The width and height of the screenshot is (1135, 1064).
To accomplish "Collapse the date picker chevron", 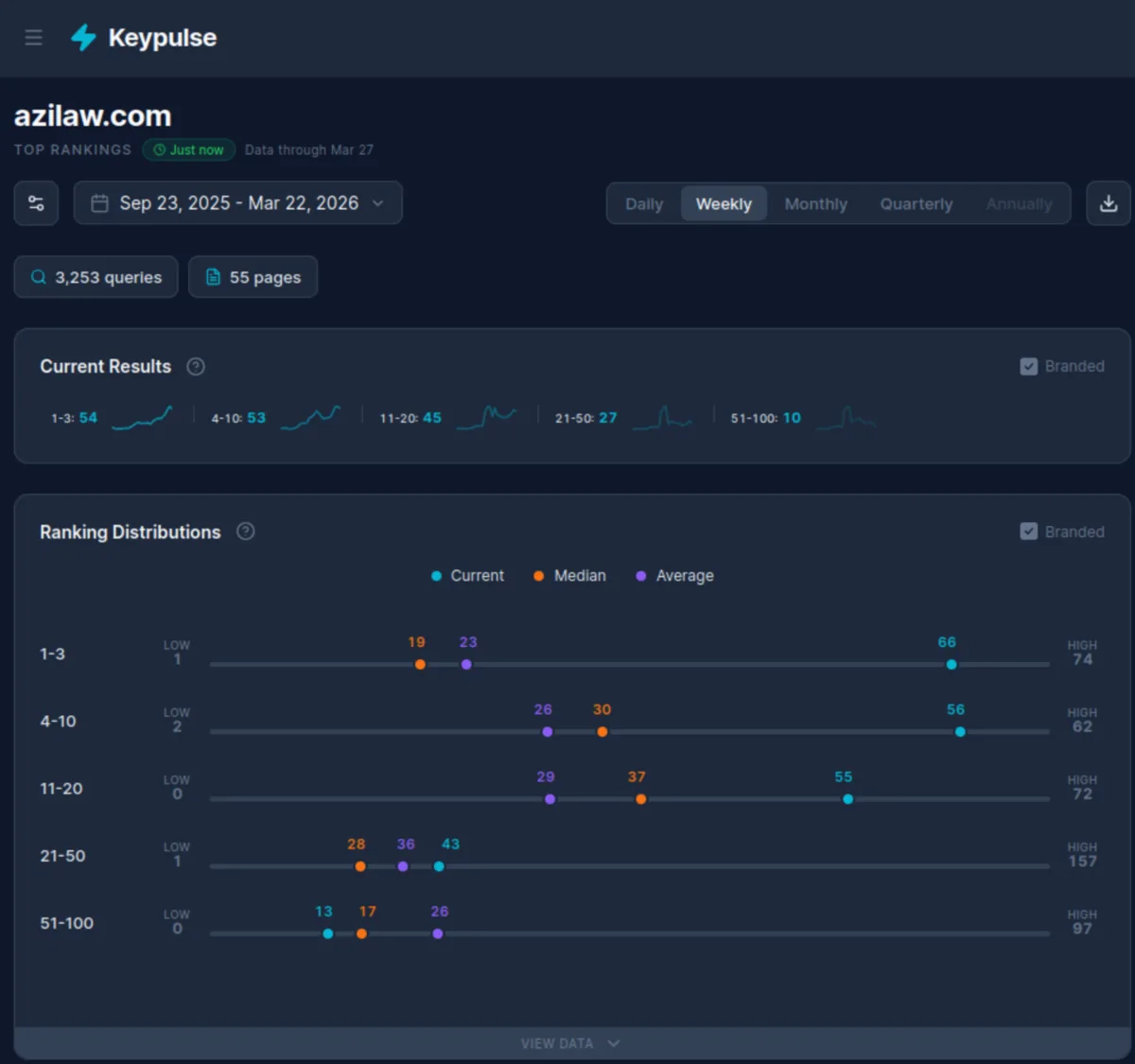I will [378, 202].
